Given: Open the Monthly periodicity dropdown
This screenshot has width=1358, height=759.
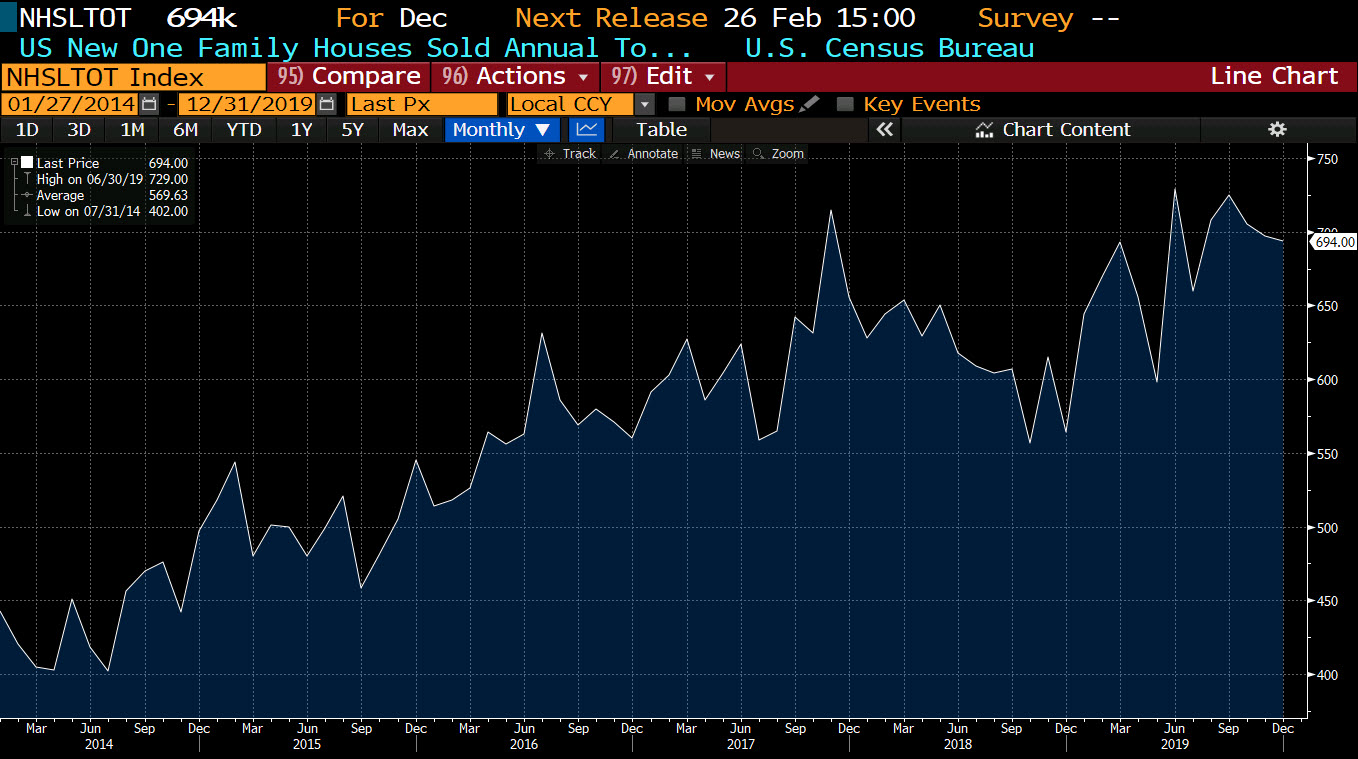Looking at the screenshot, I should [502, 129].
